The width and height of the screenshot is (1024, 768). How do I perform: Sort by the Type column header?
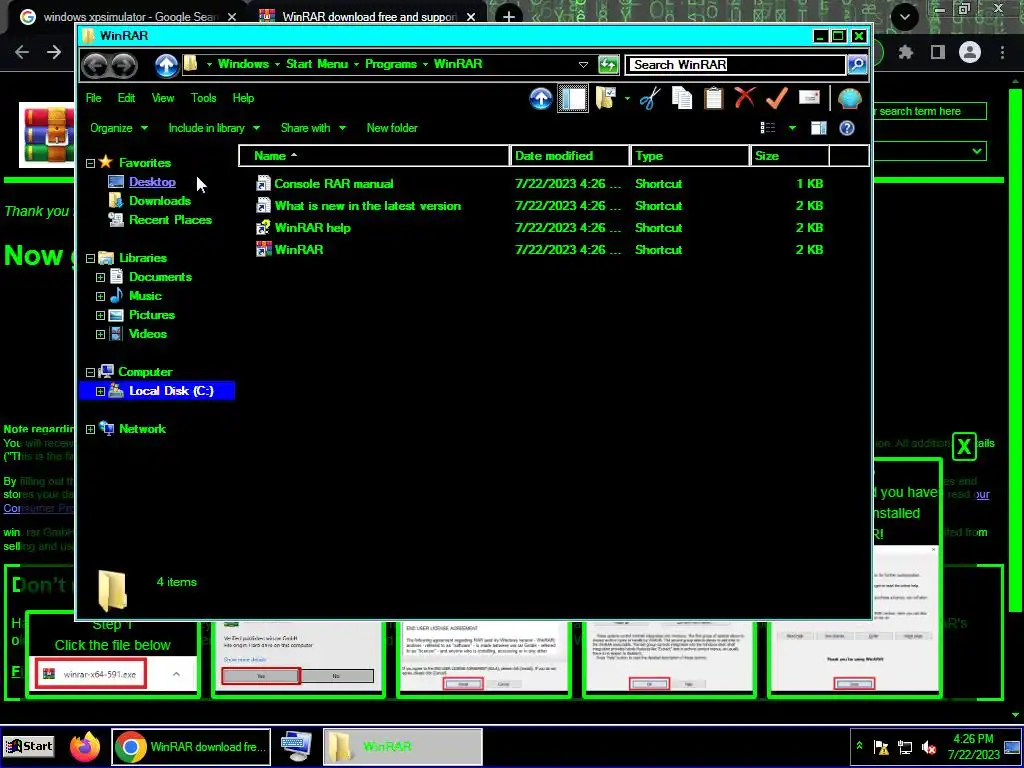(690, 155)
